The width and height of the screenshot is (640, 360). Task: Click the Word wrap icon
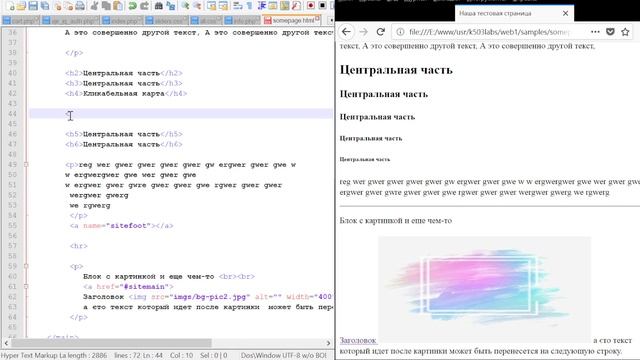pos(238,6)
